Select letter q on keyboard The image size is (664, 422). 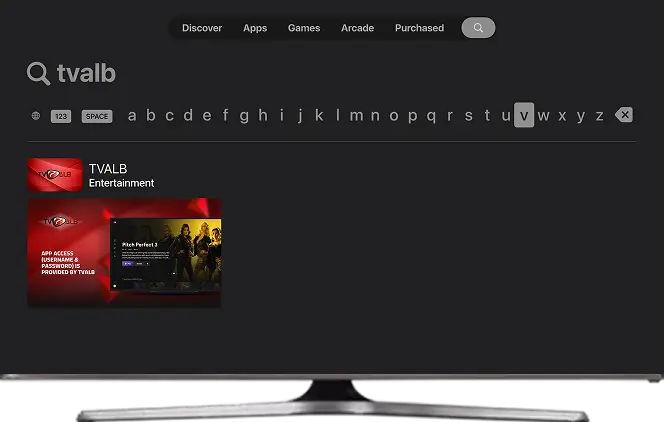(431, 116)
